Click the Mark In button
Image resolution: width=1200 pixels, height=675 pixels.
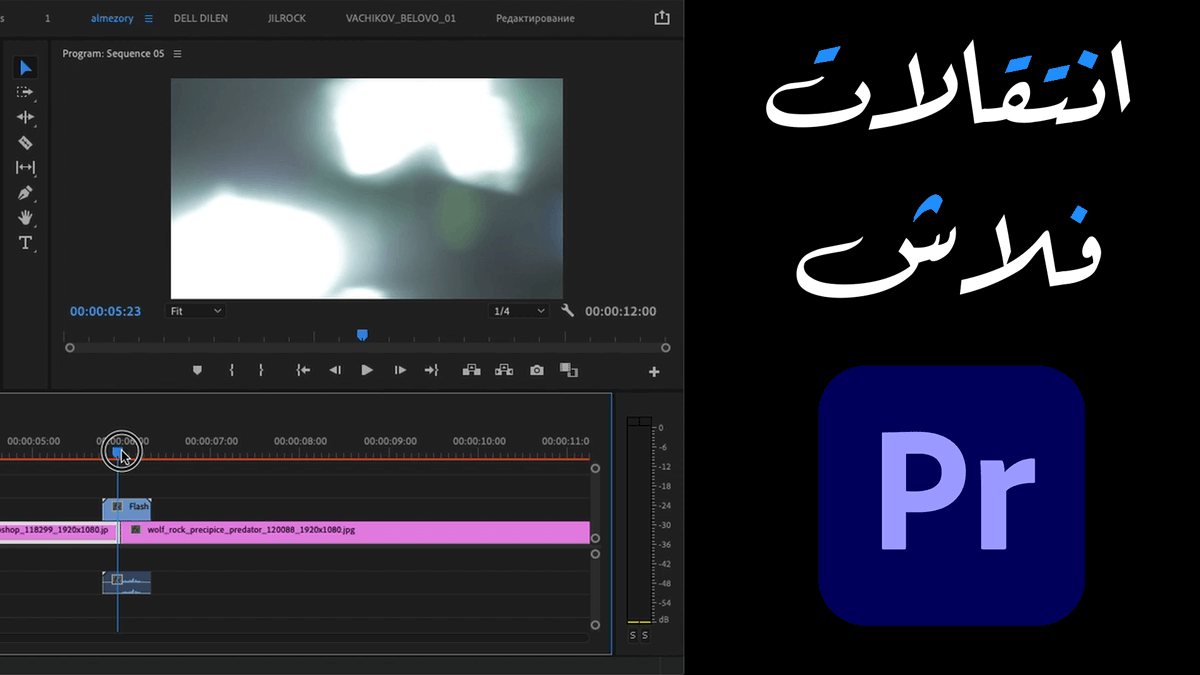point(231,370)
